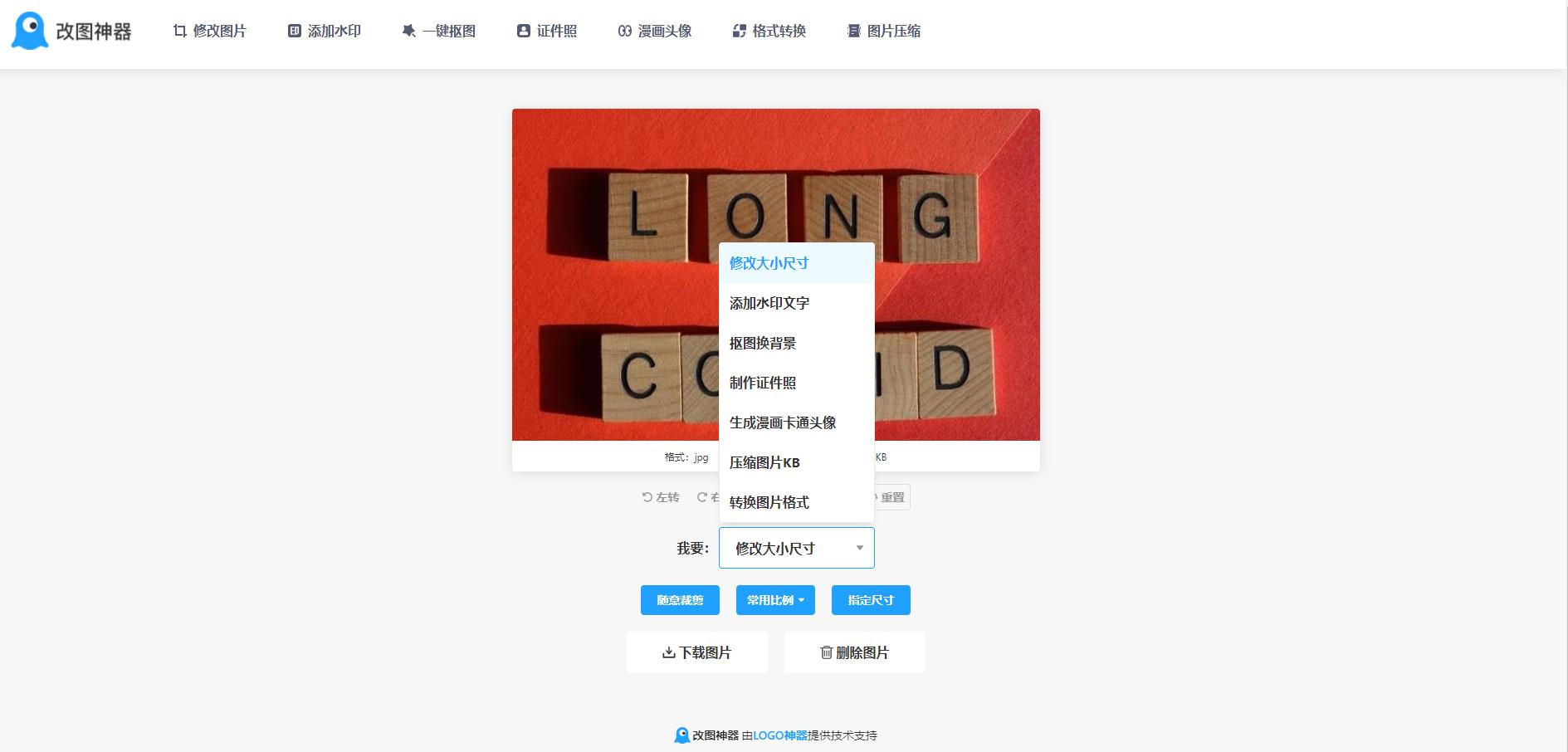The width and height of the screenshot is (1568, 752).
Task: Open 图片压缩 image compression icon
Action: tap(854, 31)
